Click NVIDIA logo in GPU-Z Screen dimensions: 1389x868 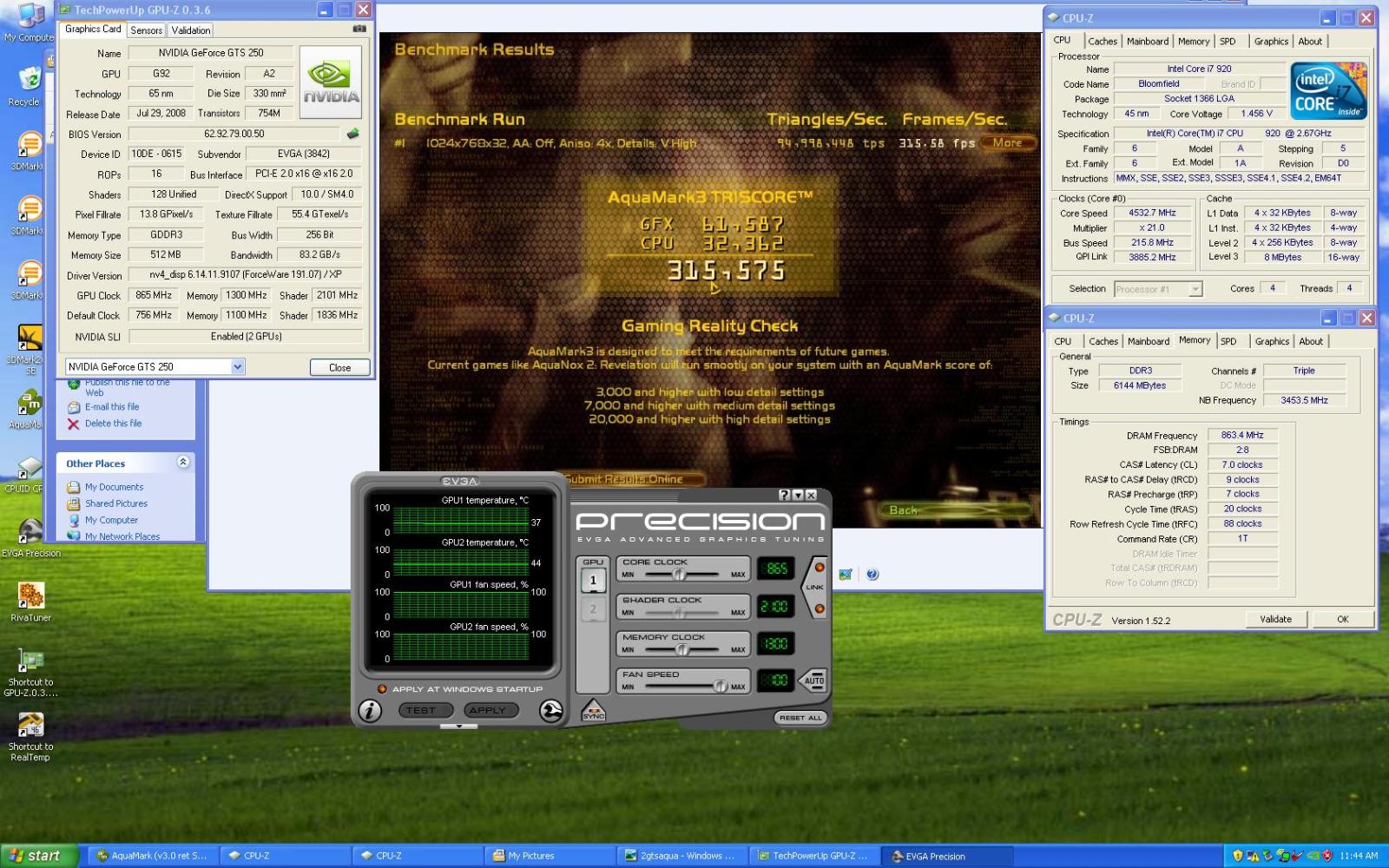click(330, 84)
